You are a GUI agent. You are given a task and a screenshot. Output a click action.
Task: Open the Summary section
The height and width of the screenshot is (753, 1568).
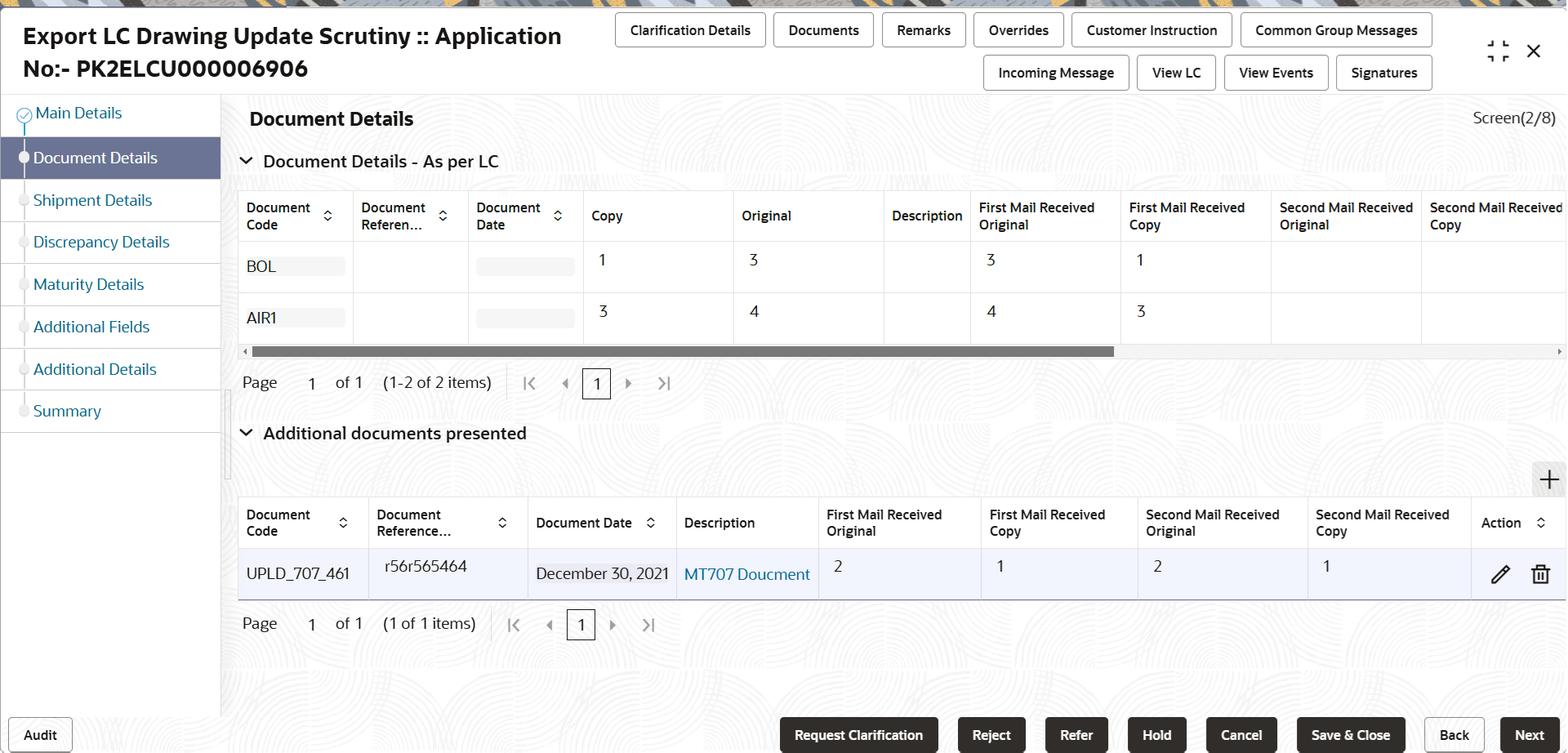tap(67, 411)
